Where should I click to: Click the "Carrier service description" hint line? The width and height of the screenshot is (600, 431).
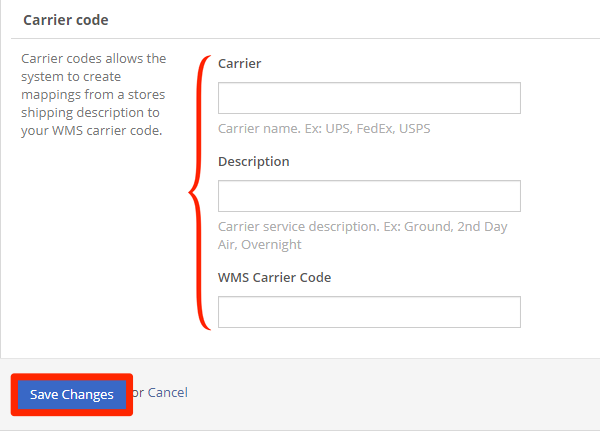point(363,227)
